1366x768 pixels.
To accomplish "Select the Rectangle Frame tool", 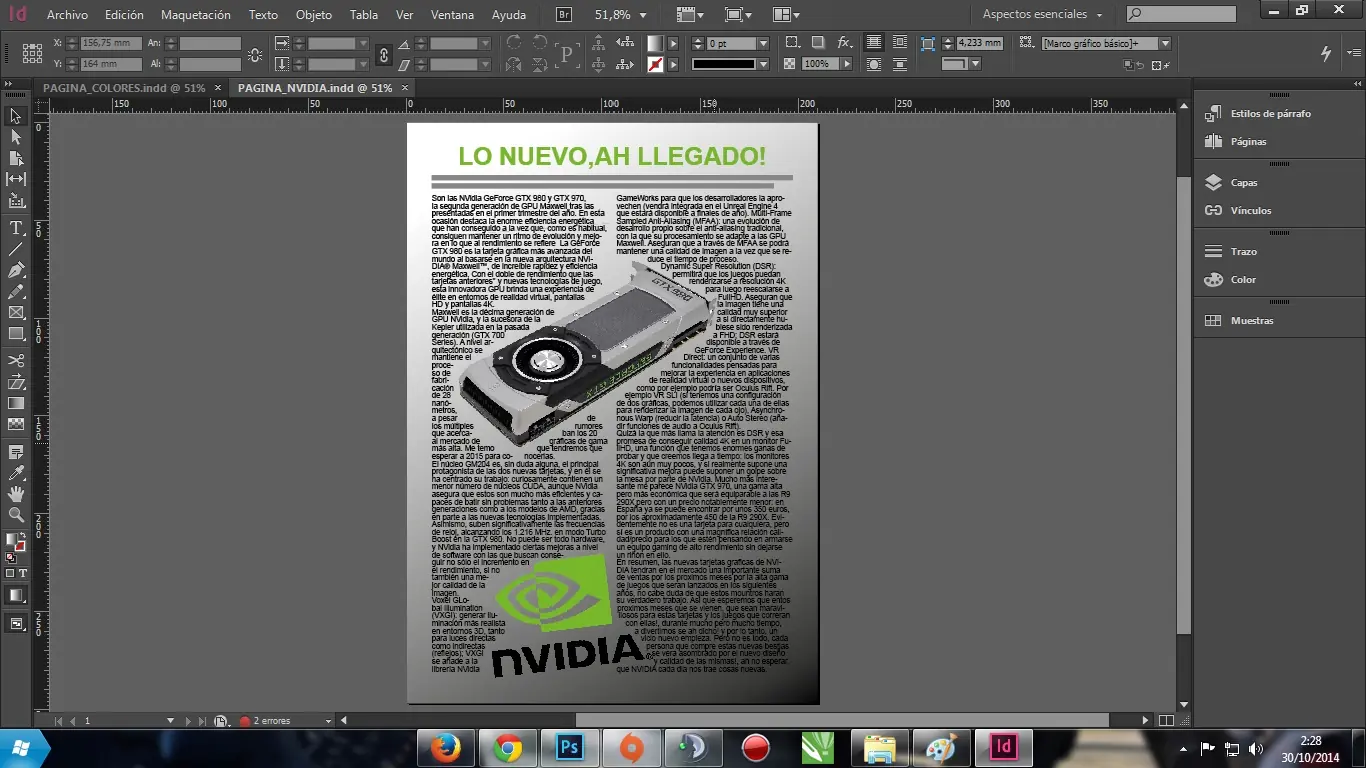I will click(16, 313).
